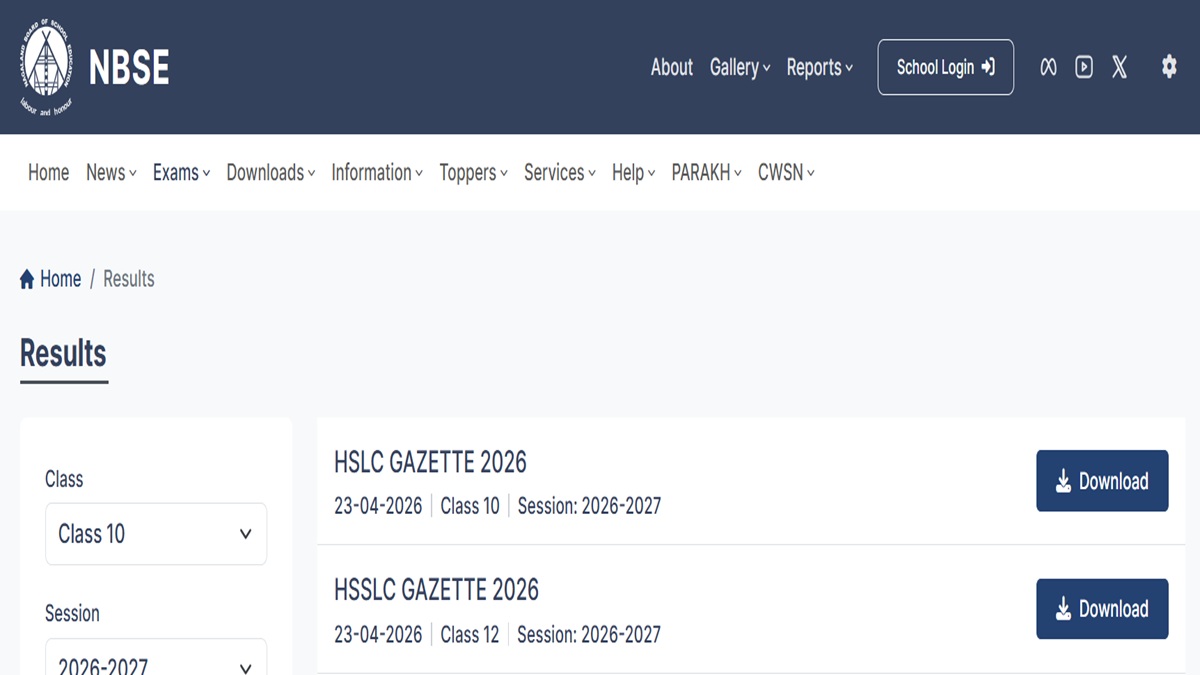Expand the Gallery menu
Screen dimensions: 1200x675
740,67
